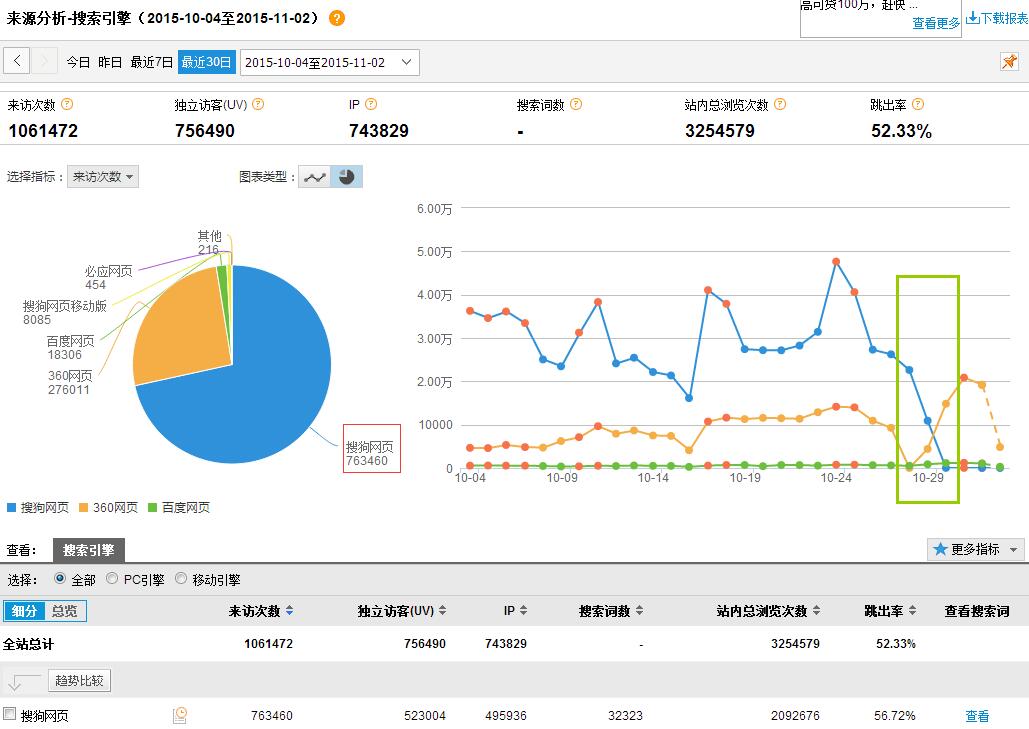This screenshot has width=1029, height=729.
Task: Select the 移动引擎 radio option
Action: 181,579
